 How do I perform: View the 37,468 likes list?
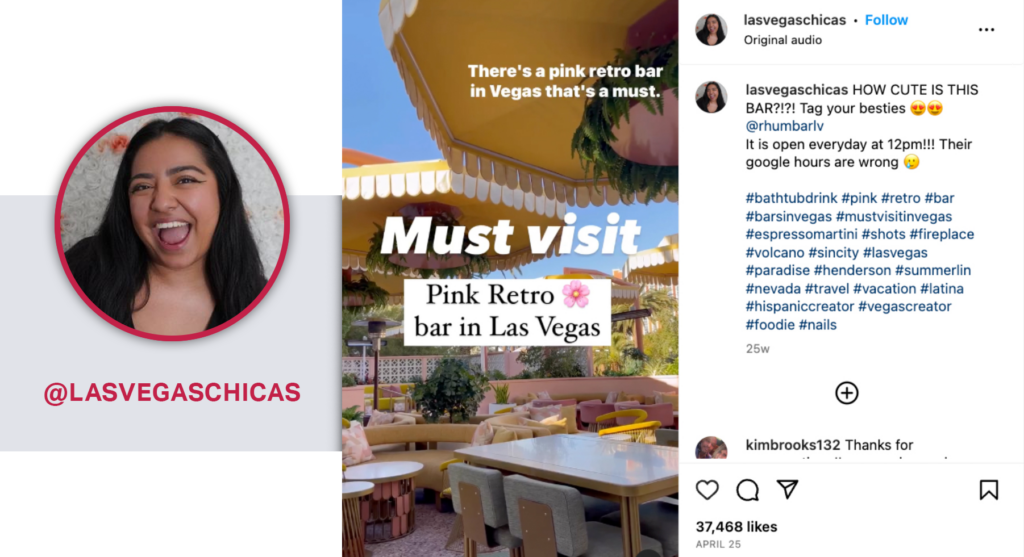click(736, 526)
